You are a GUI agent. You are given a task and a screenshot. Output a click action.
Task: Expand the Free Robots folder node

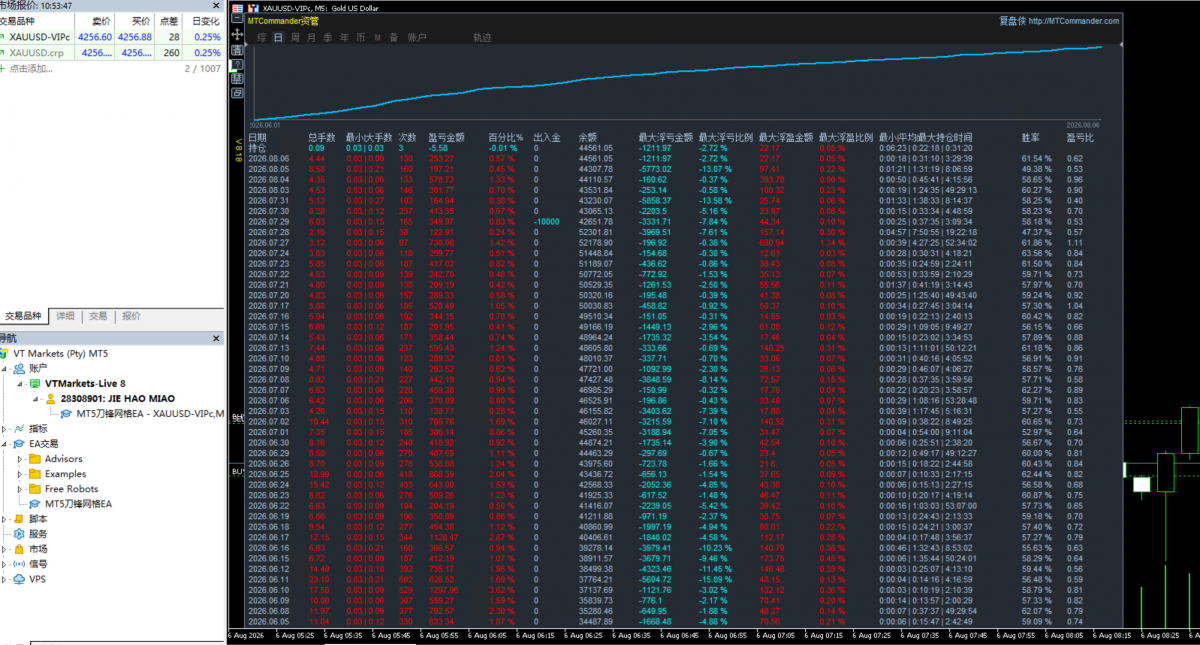pos(20,489)
